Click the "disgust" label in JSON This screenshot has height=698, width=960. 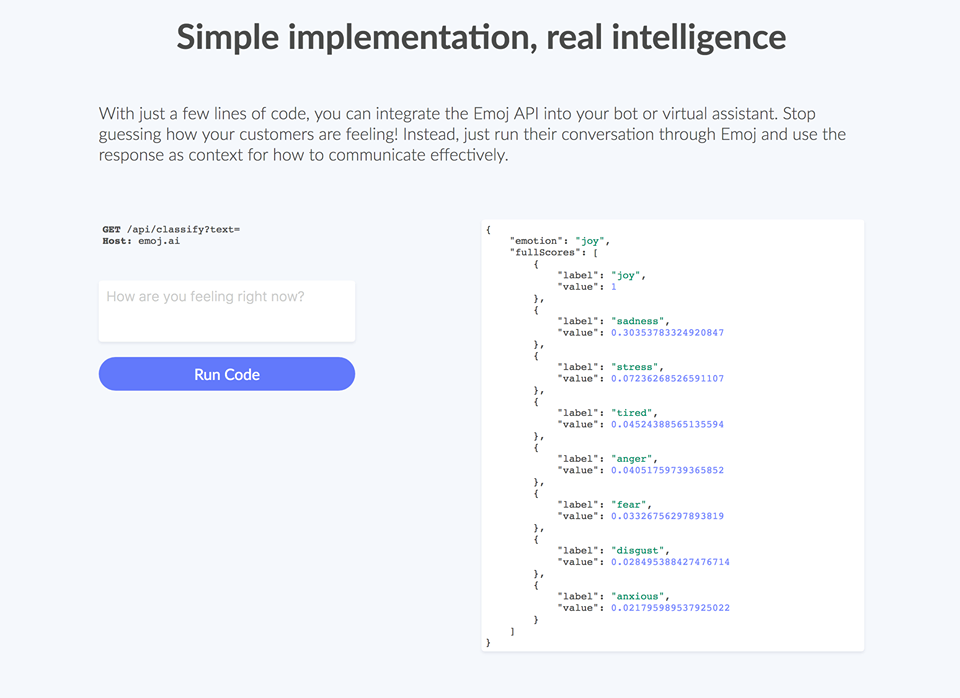coord(639,551)
